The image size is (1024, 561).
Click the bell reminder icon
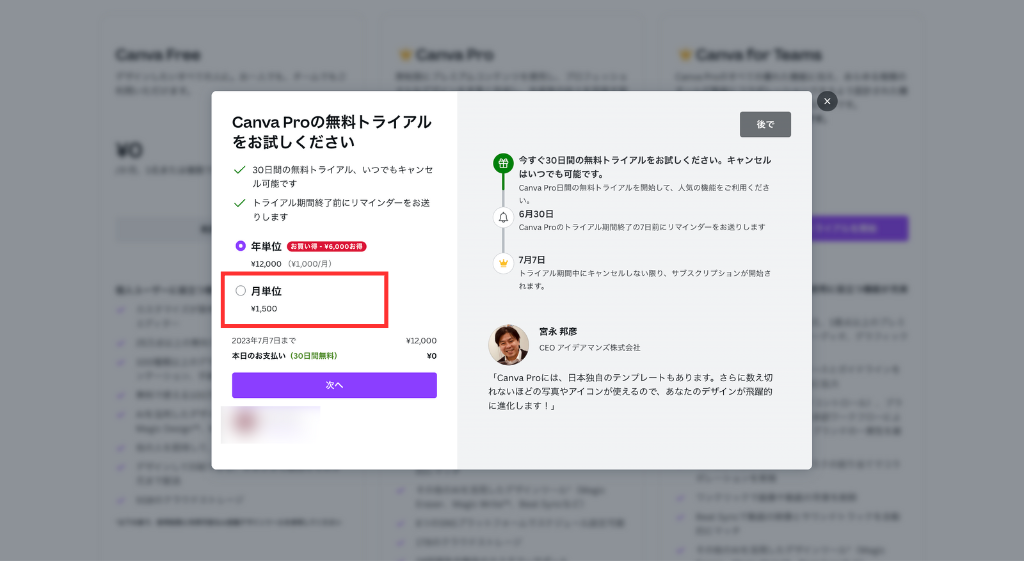(x=503, y=217)
